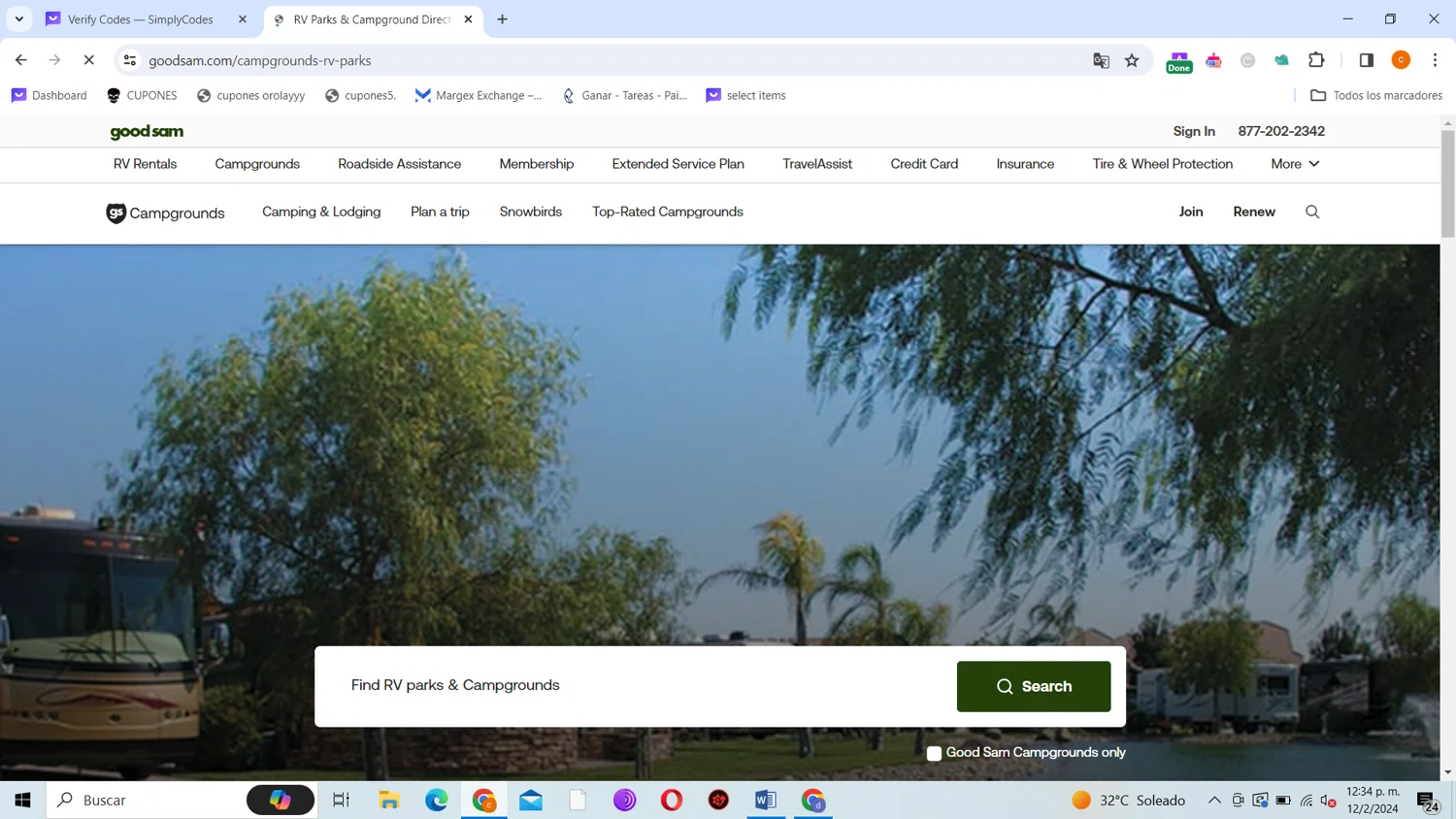Click the Windows Buscar search box
The height and width of the screenshot is (819, 1456).
(146, 800)
